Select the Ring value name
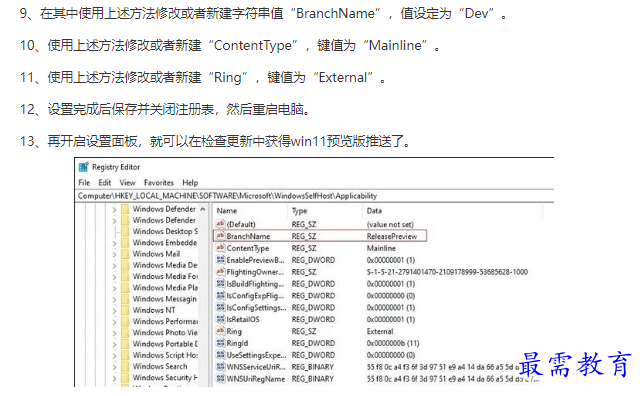Screen dimensions: 640x396 coord(234,331)
